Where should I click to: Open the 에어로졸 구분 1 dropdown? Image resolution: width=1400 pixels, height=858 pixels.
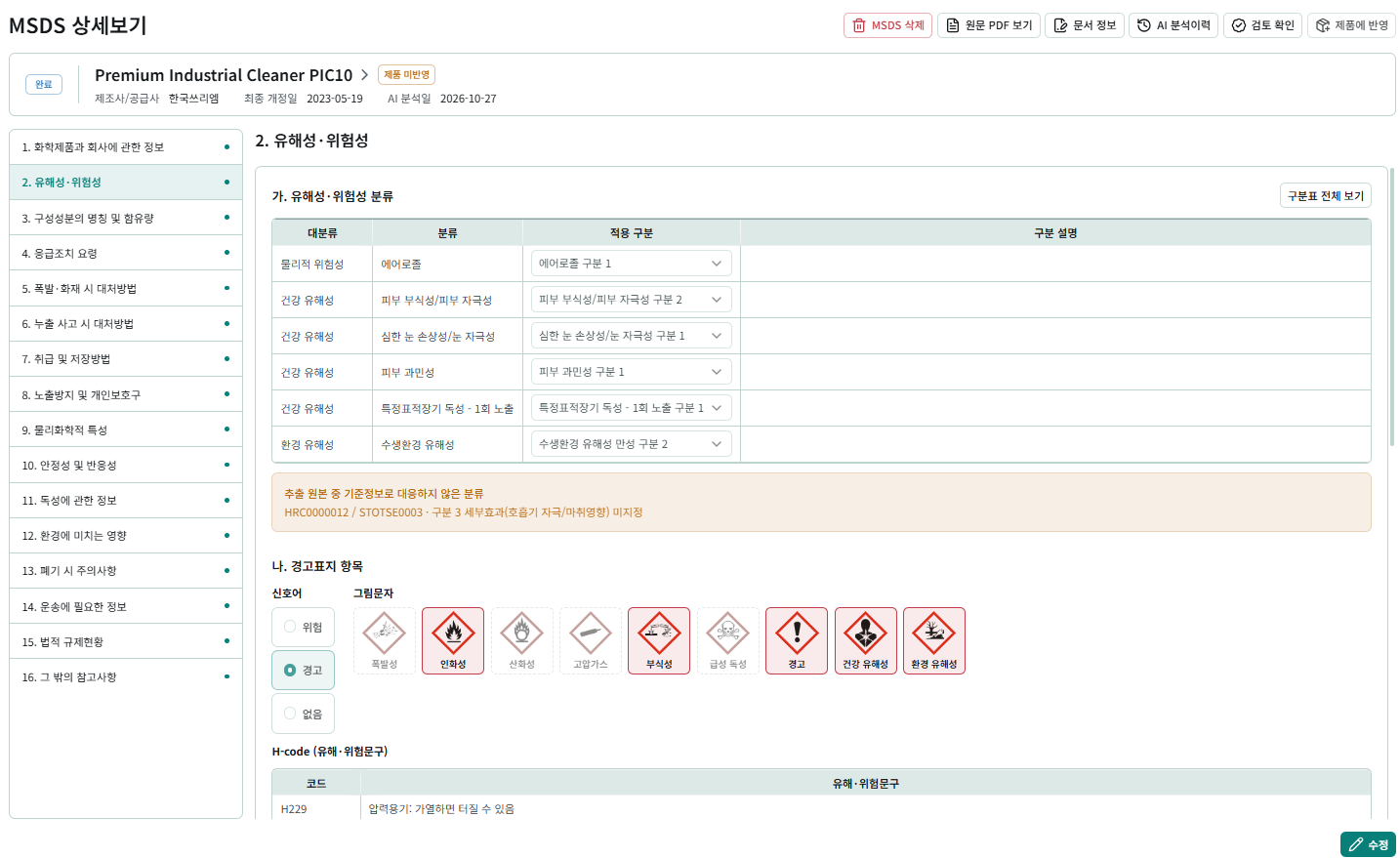632,264
